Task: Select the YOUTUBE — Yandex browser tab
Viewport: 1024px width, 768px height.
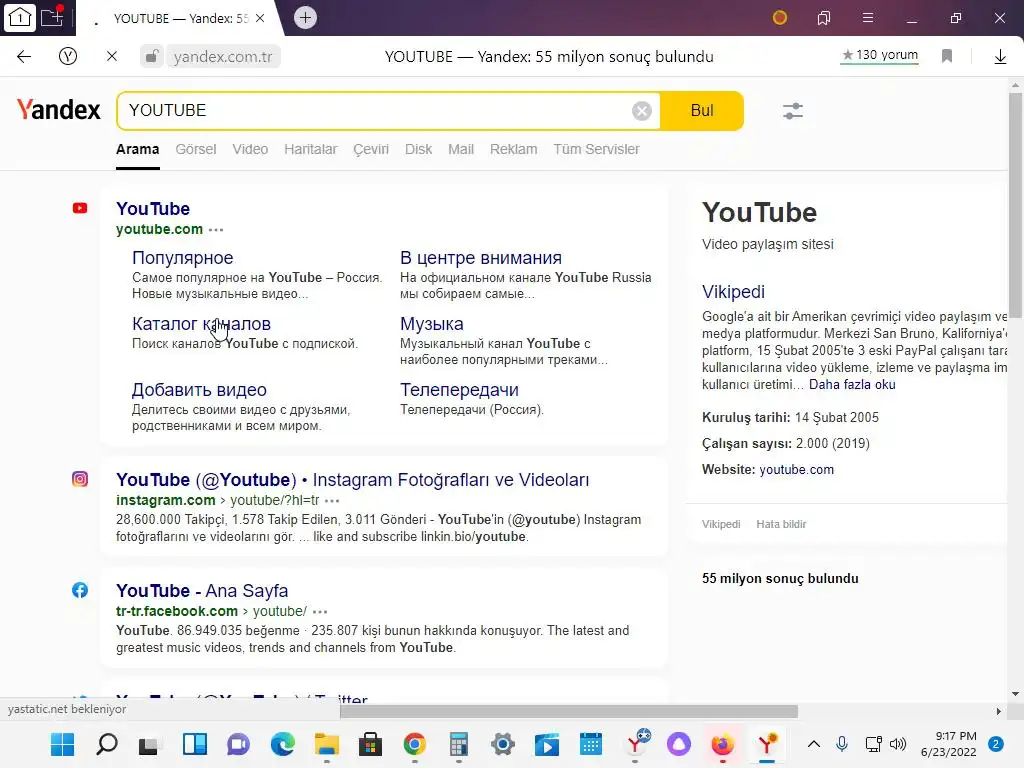Action: 181,18
